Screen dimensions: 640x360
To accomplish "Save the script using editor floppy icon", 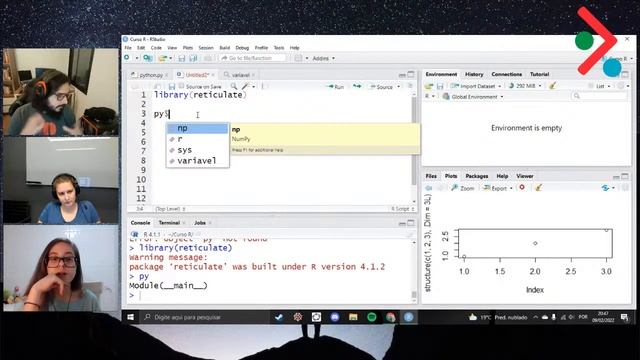I will click(x=172, y=87).
